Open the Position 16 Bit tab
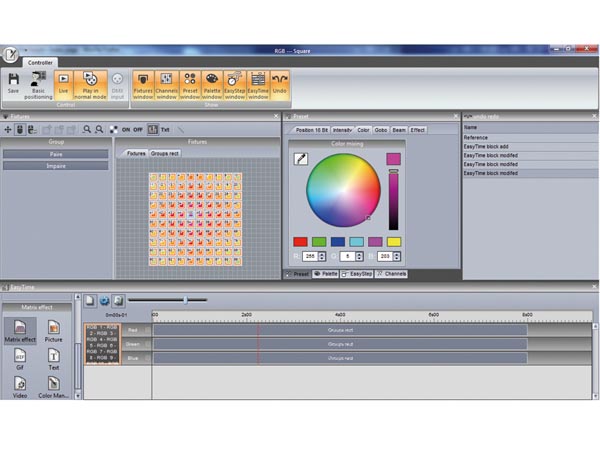The height and width of the screenshot is (450, 600). tap(311, 130)
